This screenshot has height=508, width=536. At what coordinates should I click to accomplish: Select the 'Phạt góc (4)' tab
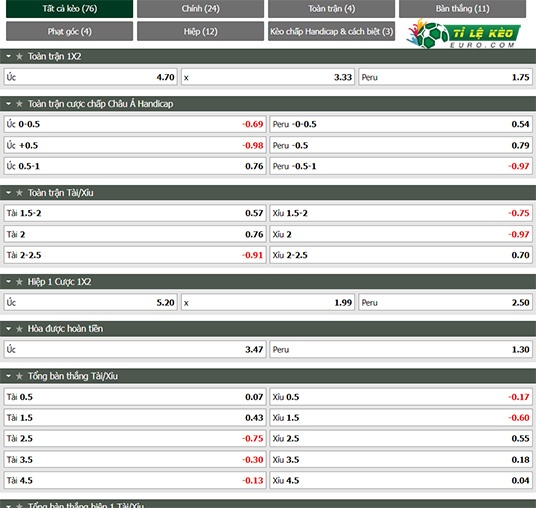click(x=69, y=31)
